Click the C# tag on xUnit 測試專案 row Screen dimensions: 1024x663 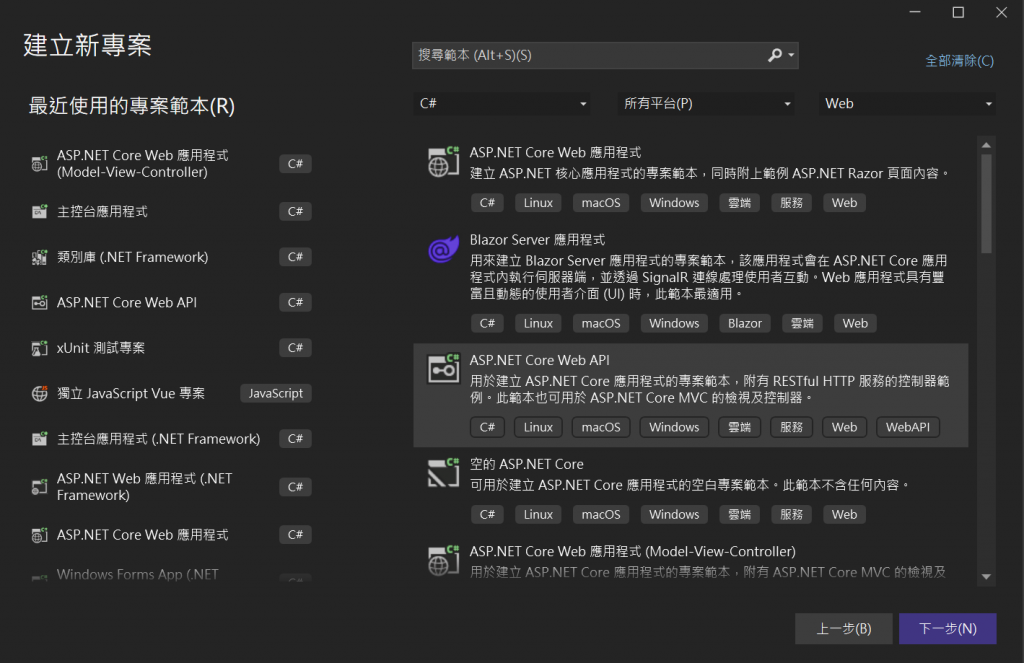coord(295,348)
